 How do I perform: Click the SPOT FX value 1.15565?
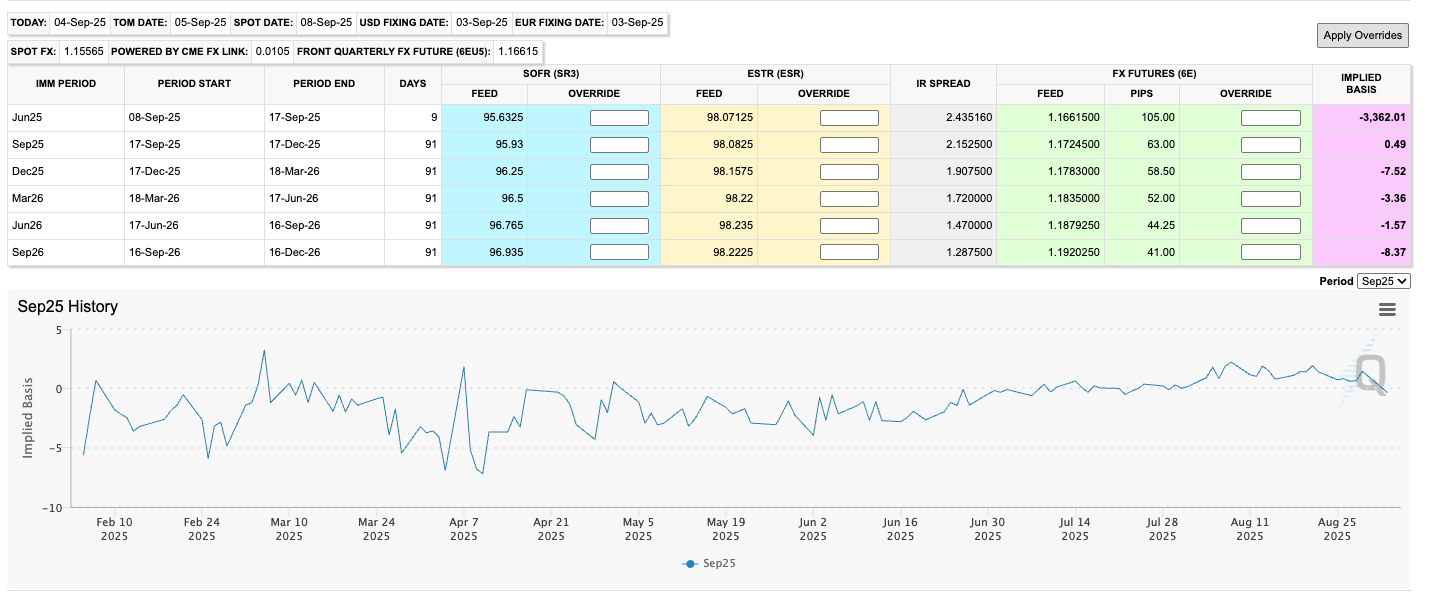[82, 50]
